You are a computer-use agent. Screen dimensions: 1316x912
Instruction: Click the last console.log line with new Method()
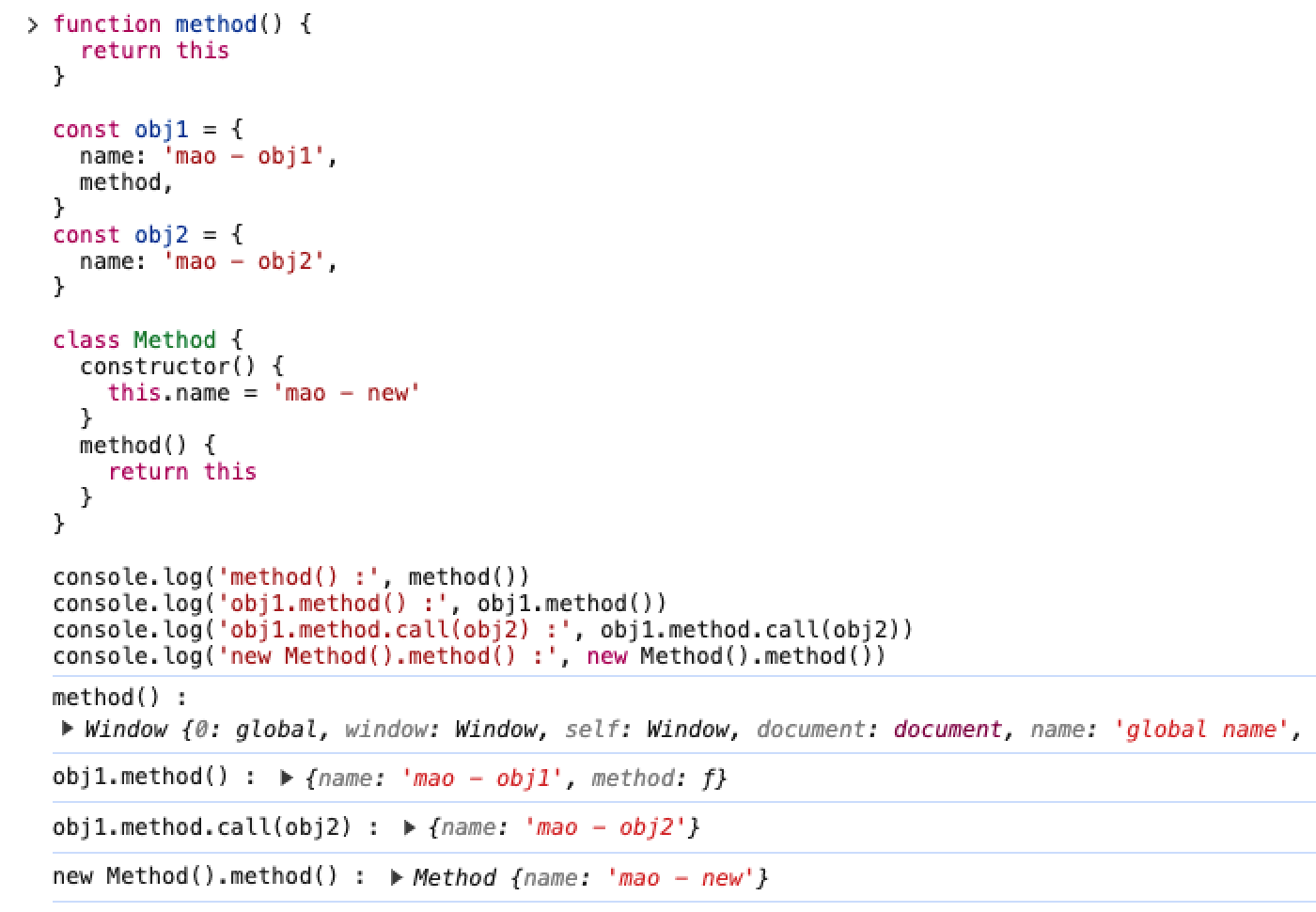(469, 656)
